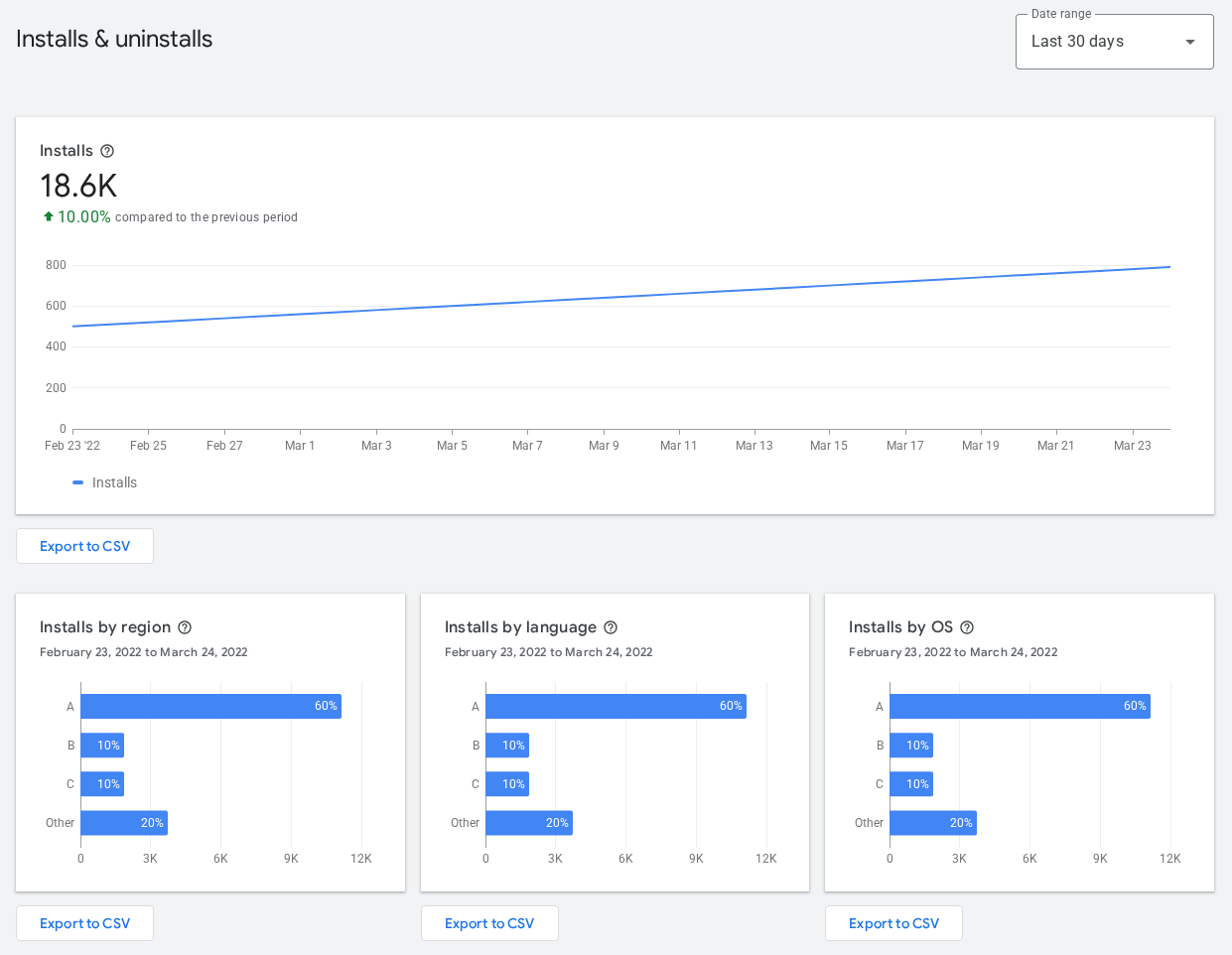The image size is (1232, 955).
Task: Export Installs by OS to CSV
Action: pyautogui.click(x=893, y=923)
